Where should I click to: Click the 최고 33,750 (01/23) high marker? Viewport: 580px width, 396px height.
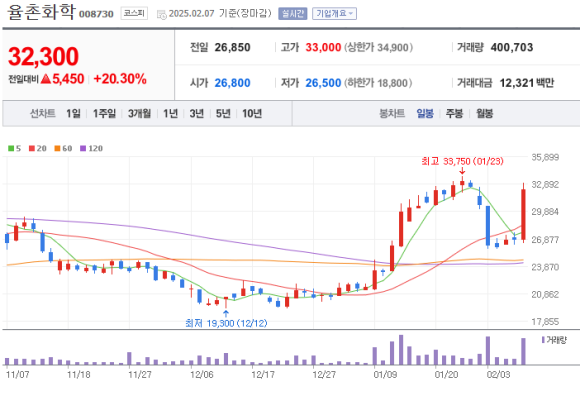[x=462, y=162]
